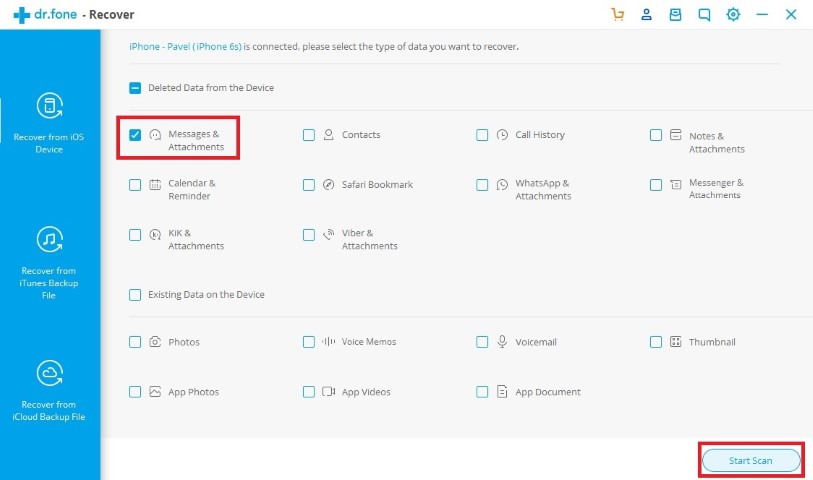Open the user account icon
Screen dimensions: 813x480
click(646, 15)
